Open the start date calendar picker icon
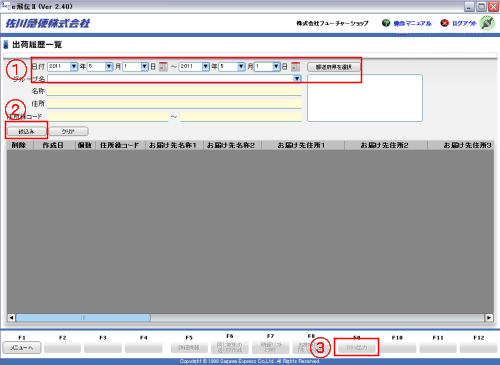Image resolution: width=500 pixels, height=365 pixels. click(163, 67)
